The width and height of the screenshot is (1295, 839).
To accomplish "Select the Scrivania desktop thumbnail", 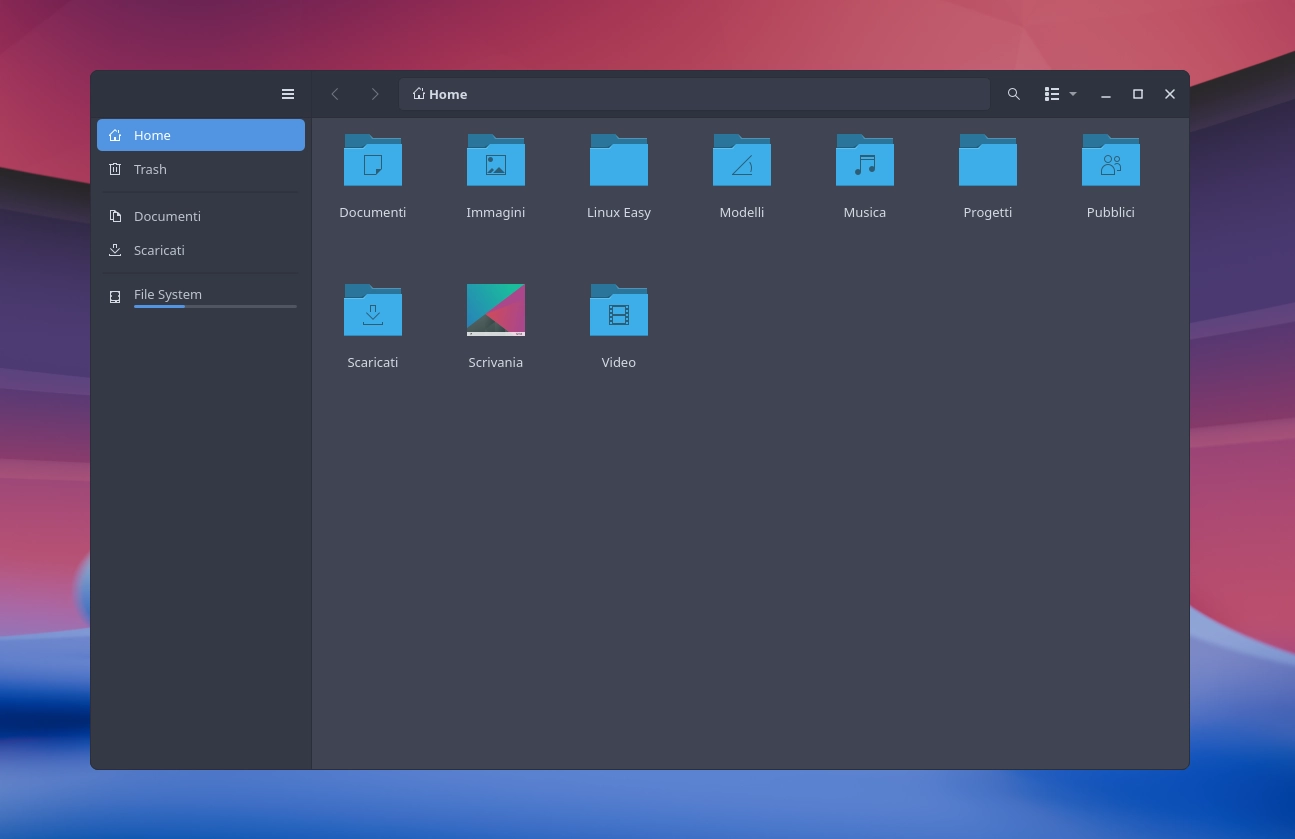I will 496,310.
